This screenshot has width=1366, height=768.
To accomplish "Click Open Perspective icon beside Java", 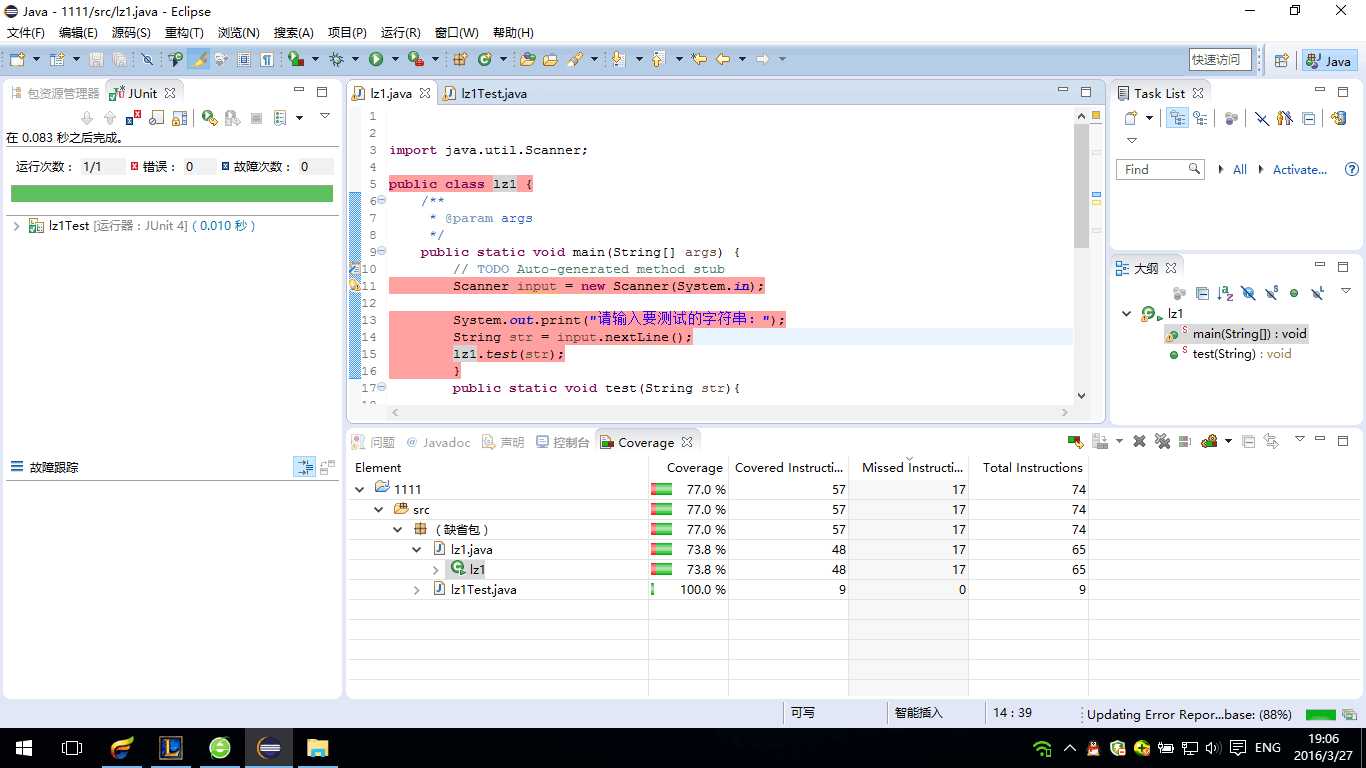I will tap(1281, 61).
